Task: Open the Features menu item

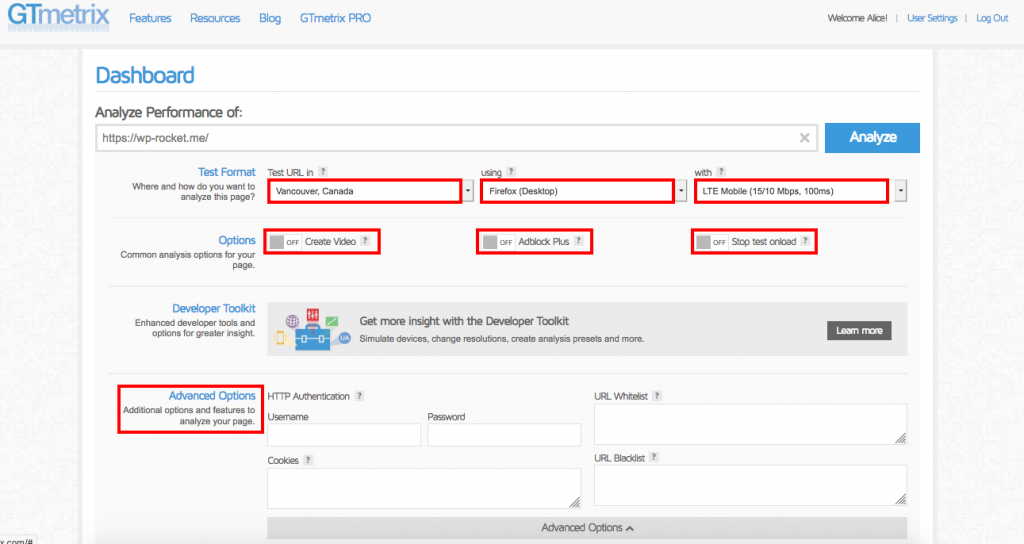Action: 150,18
